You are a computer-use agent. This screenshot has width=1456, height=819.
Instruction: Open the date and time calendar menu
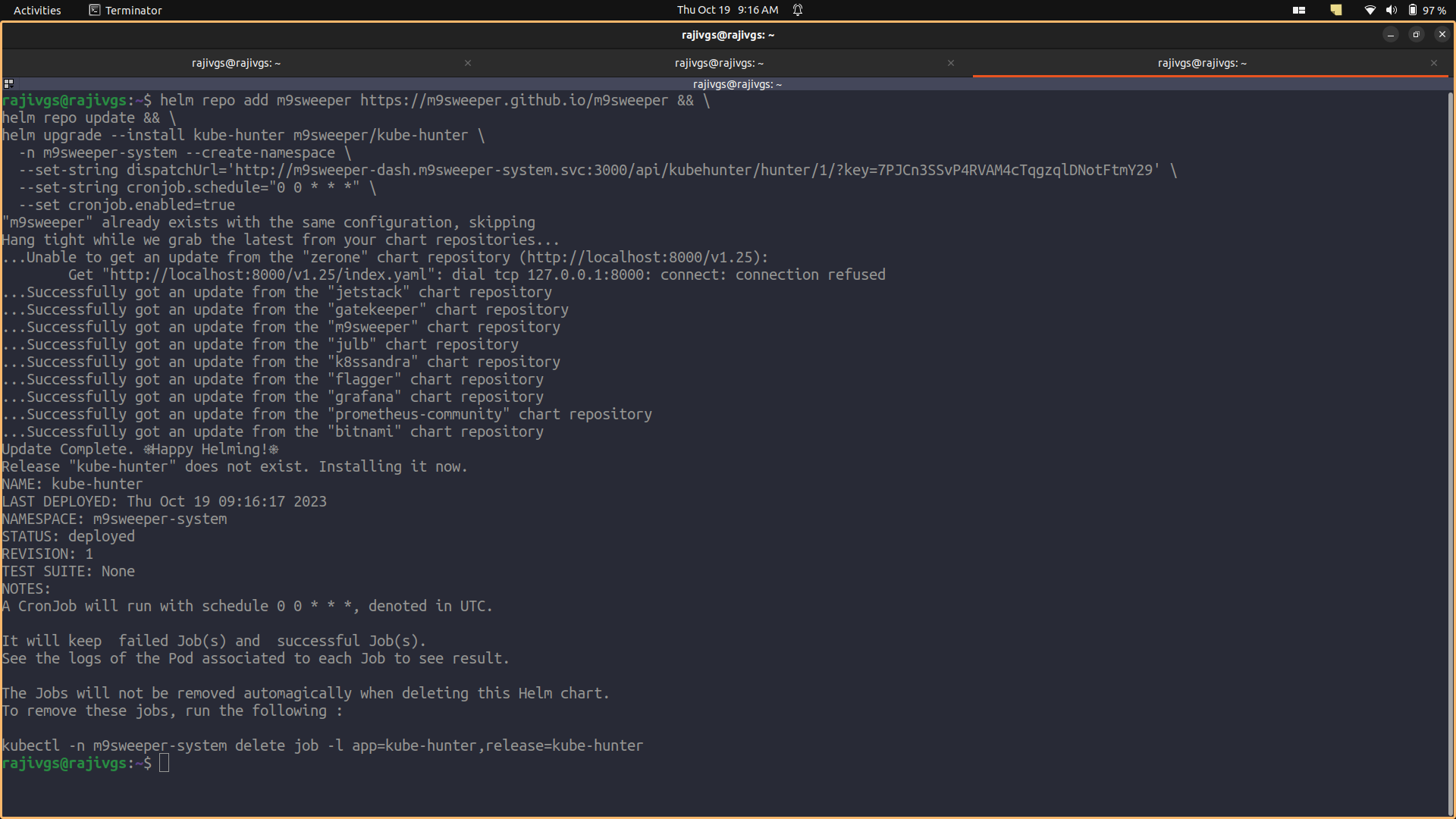pos(727,10)
